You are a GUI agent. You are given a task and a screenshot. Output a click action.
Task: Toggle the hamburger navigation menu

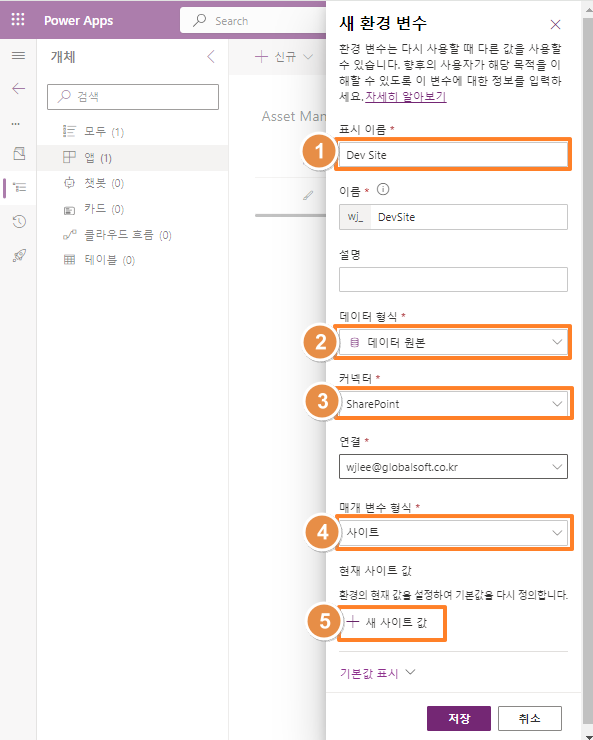coord(18,56)
